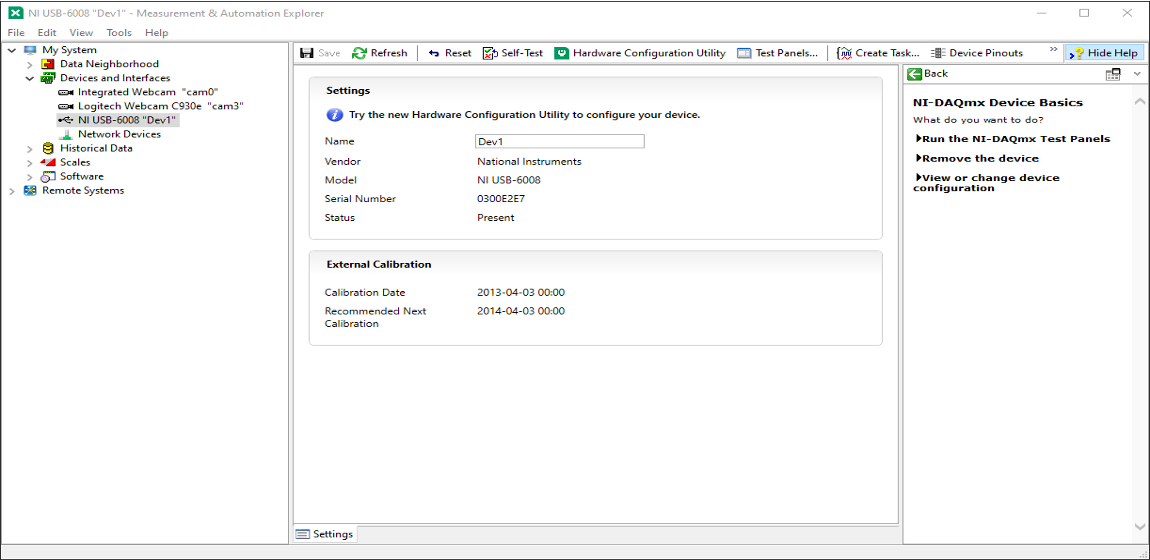Open the Tools menu
The image size is (1150, 560).
pos(119,32)
